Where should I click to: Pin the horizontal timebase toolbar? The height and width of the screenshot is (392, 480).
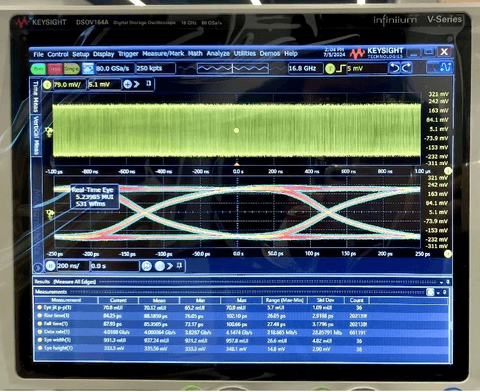179,266
